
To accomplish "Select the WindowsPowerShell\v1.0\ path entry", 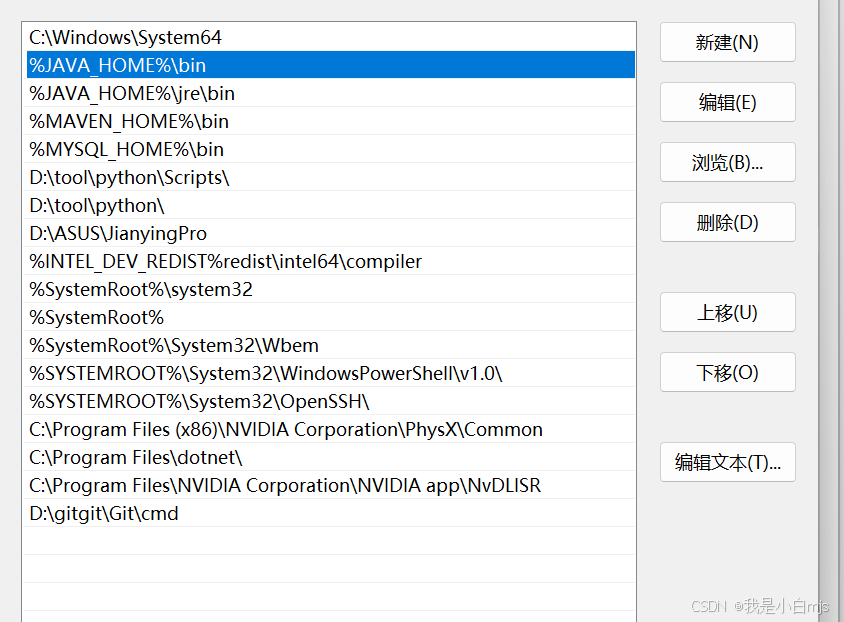I will pyautogui.click(x=329, y=373).
